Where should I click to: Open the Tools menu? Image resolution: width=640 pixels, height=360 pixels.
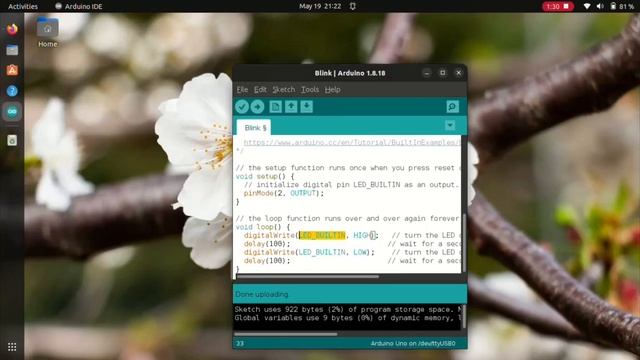point(310,89)
